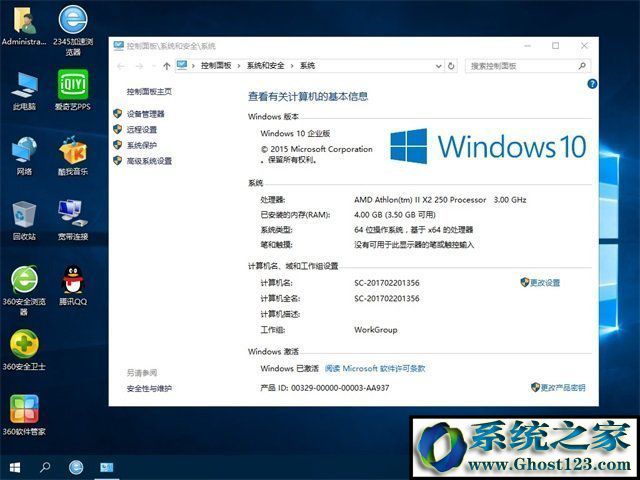
Task: Open the Administrator folder desktop icon
Action: [24, 27]
